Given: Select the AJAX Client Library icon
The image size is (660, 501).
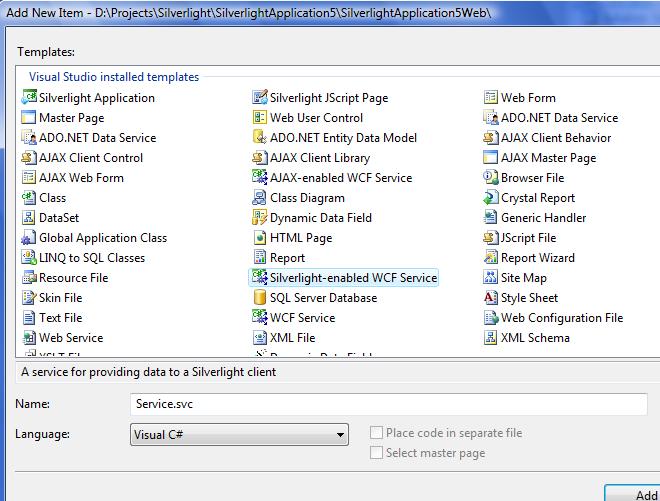Looking at the screenshot, I should click(x=260, y=157).
